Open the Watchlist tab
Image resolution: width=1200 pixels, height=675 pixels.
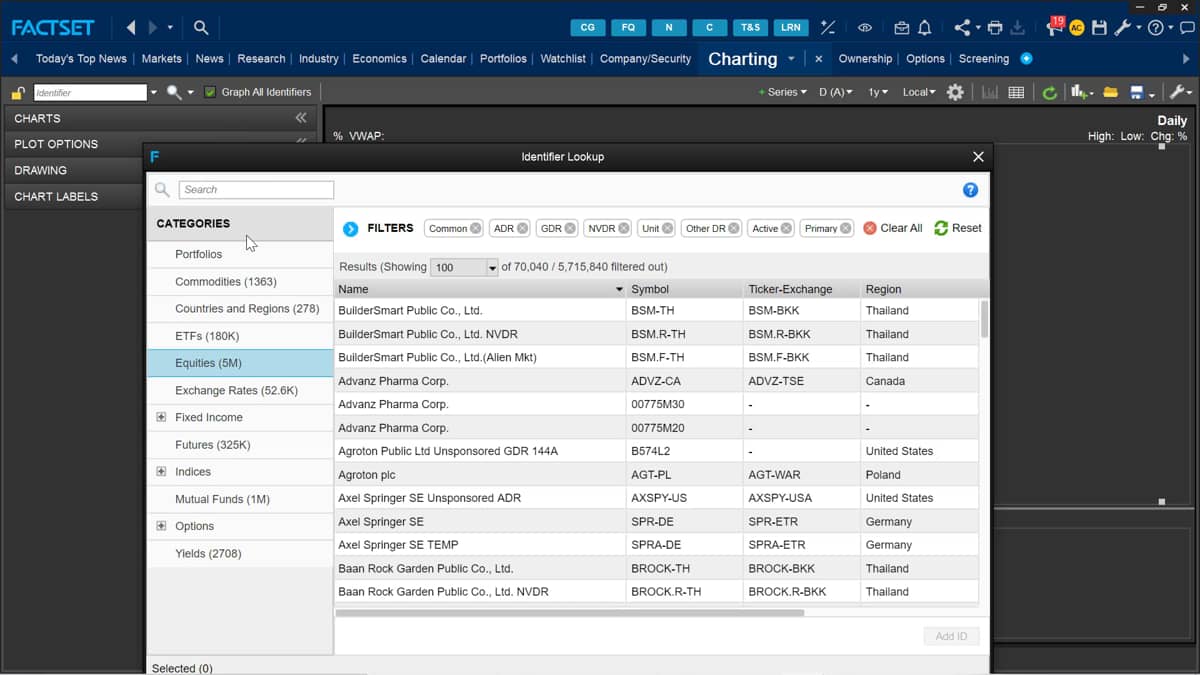[x=563, y=58]
